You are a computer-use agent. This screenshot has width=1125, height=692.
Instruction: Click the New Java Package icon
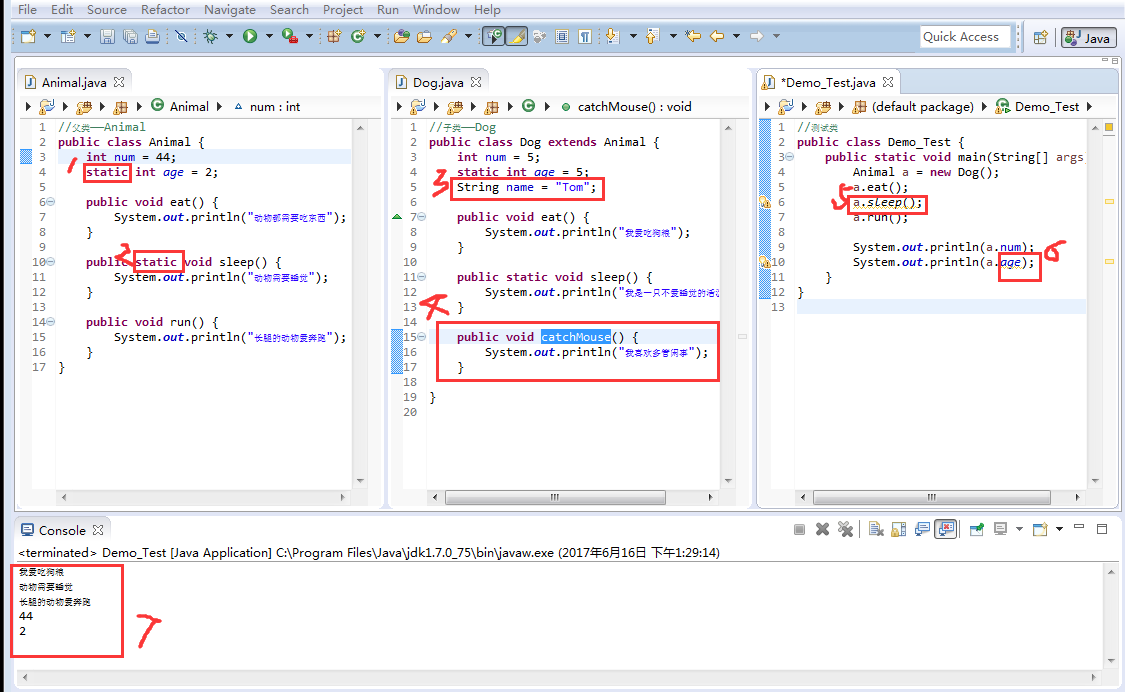tap(334, 36)
